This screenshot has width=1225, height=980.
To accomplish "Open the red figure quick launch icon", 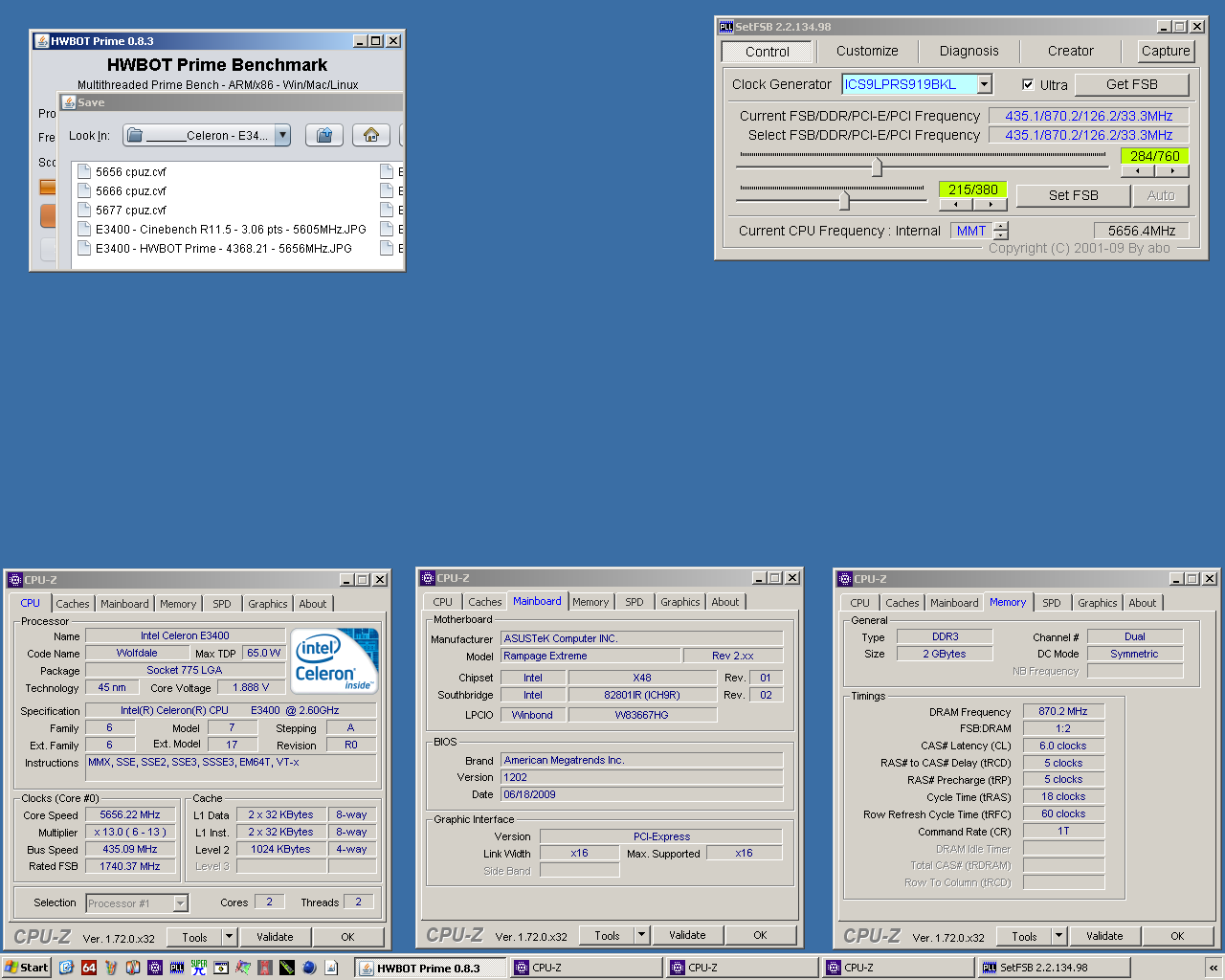I will click(265, 968).
